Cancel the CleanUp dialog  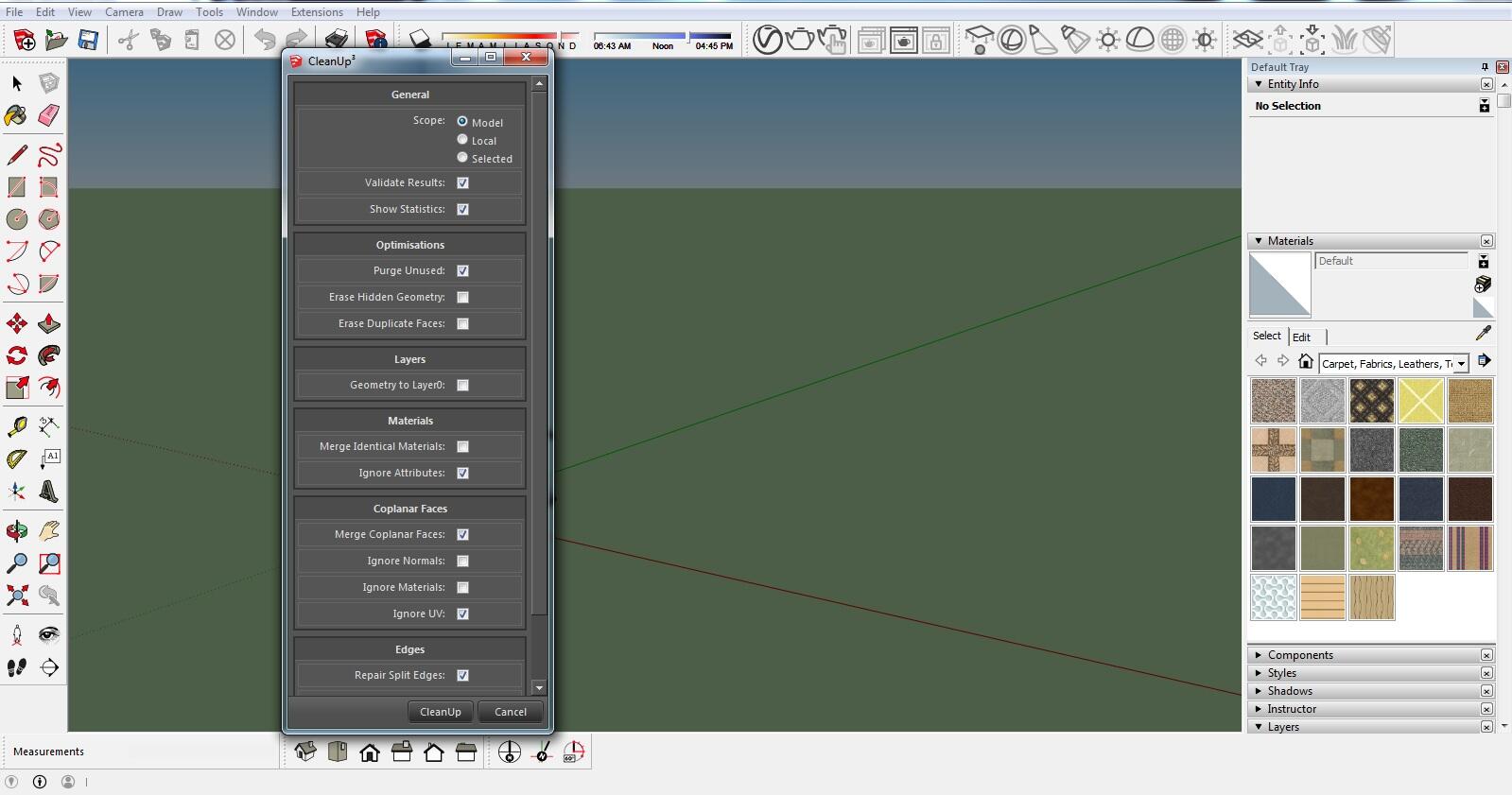click(x=511, y=712)
